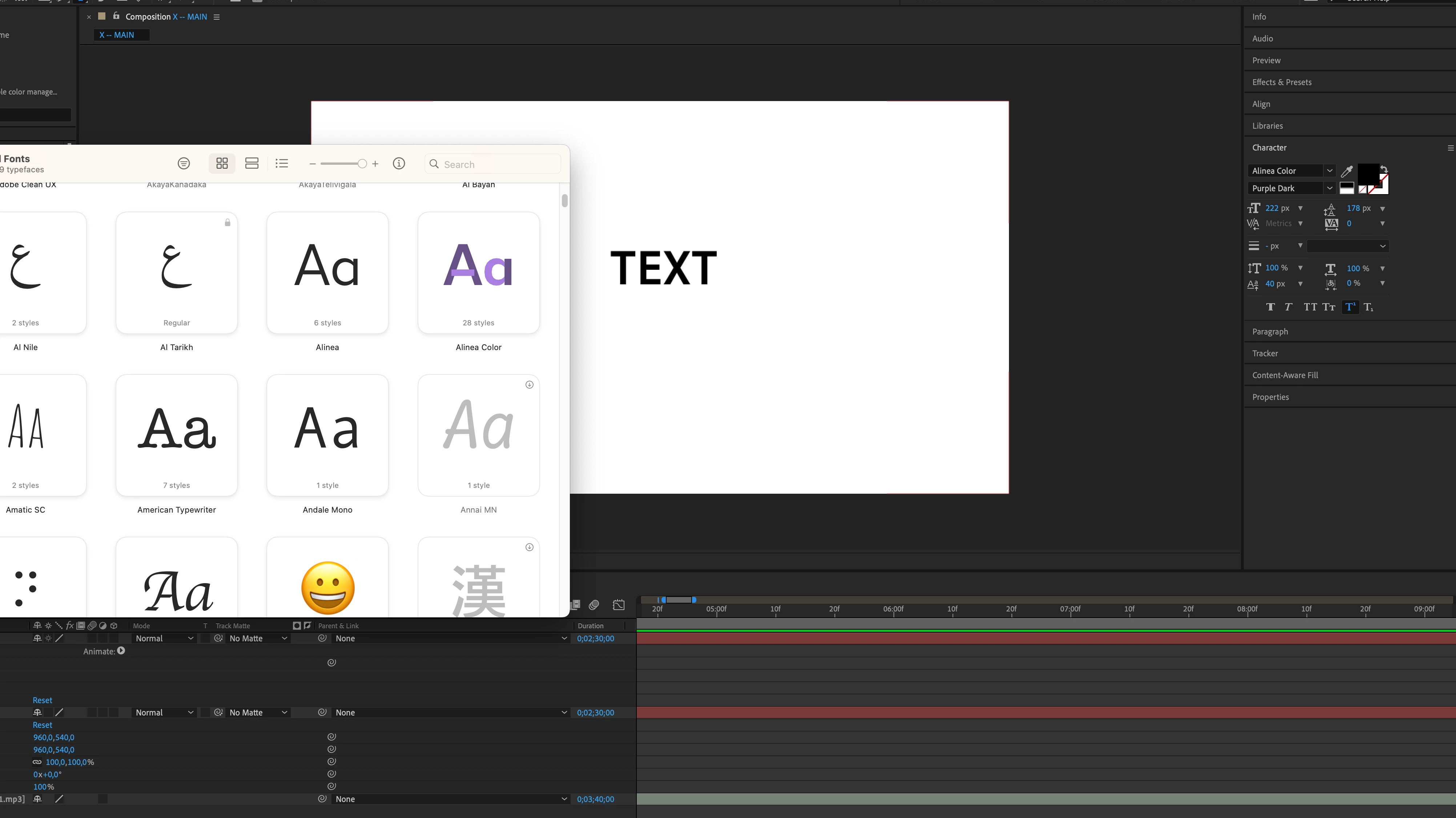Disable the Superscript text style

point(1350,307)
